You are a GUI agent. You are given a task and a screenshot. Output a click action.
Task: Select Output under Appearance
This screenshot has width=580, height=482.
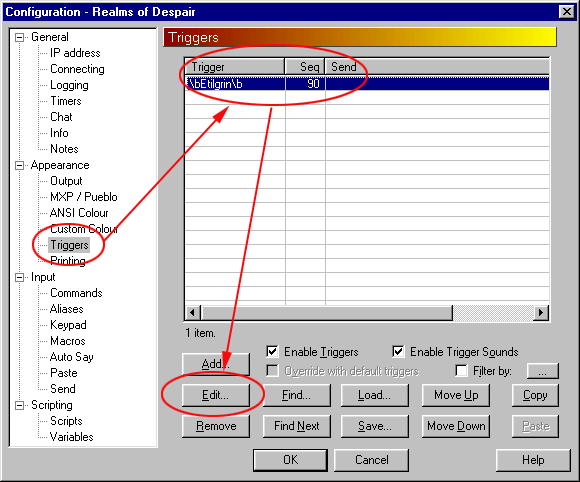pyautogui.click(x=66, y=181)
